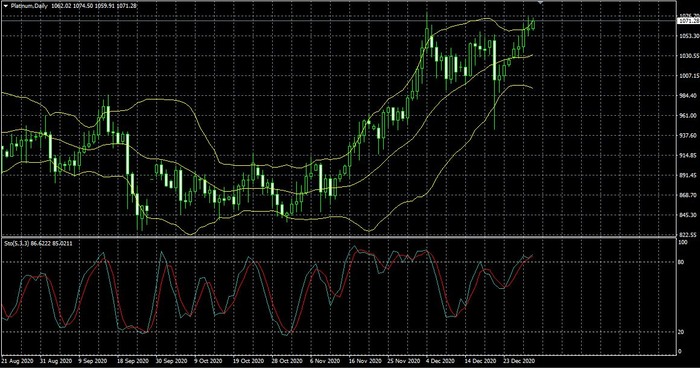Click the 845.30 price axis label

pos(689,215)
